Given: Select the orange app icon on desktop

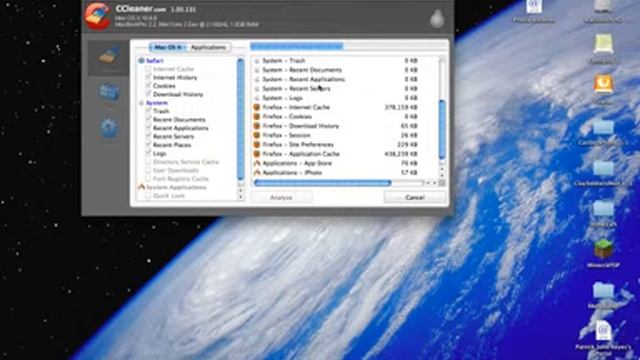Looking at the screenshot, I should click(603, 85).
